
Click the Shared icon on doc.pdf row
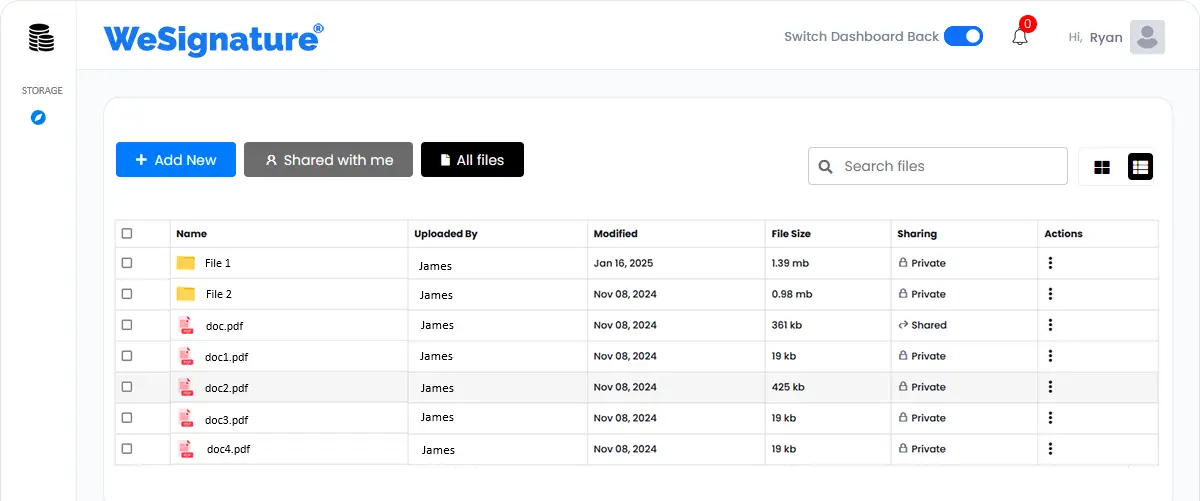903,325
